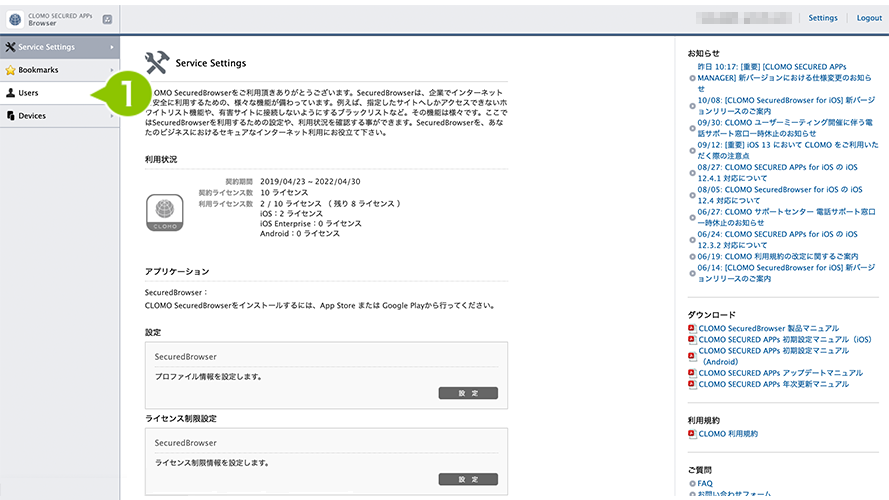This screenshot has width=889, height=500.
Task: Click the Users person icon
Action: (10, 93)
